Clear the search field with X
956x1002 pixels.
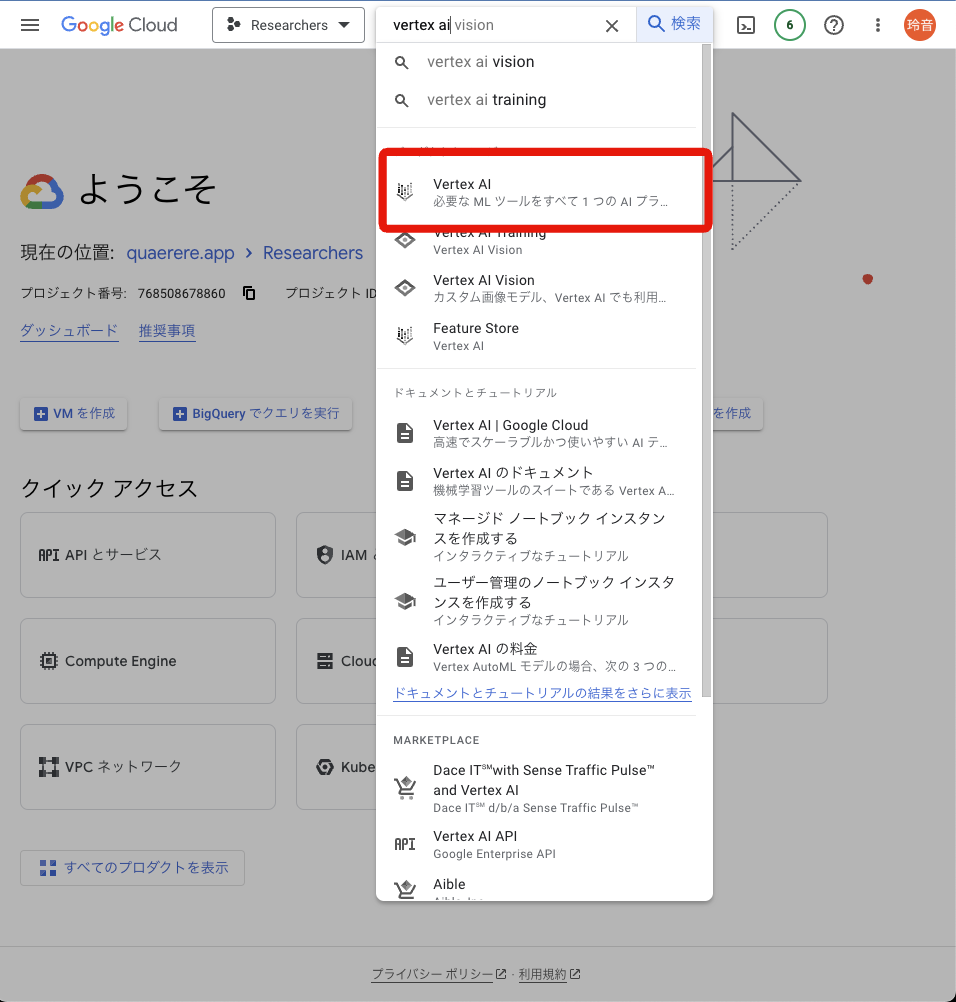coord(612,26)
